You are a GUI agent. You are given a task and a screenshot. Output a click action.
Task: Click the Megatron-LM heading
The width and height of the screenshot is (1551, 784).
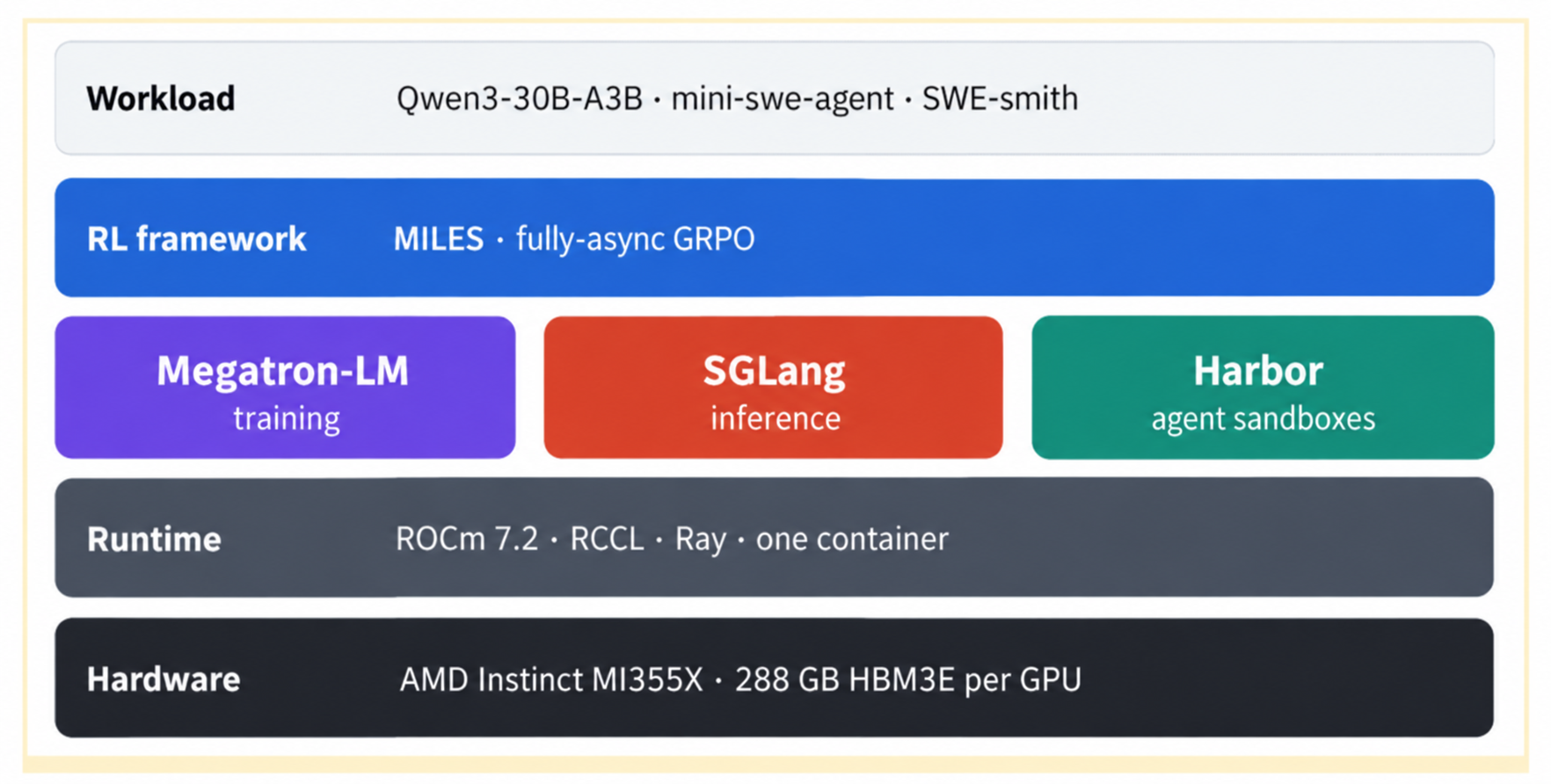click(x=283, y=371)
